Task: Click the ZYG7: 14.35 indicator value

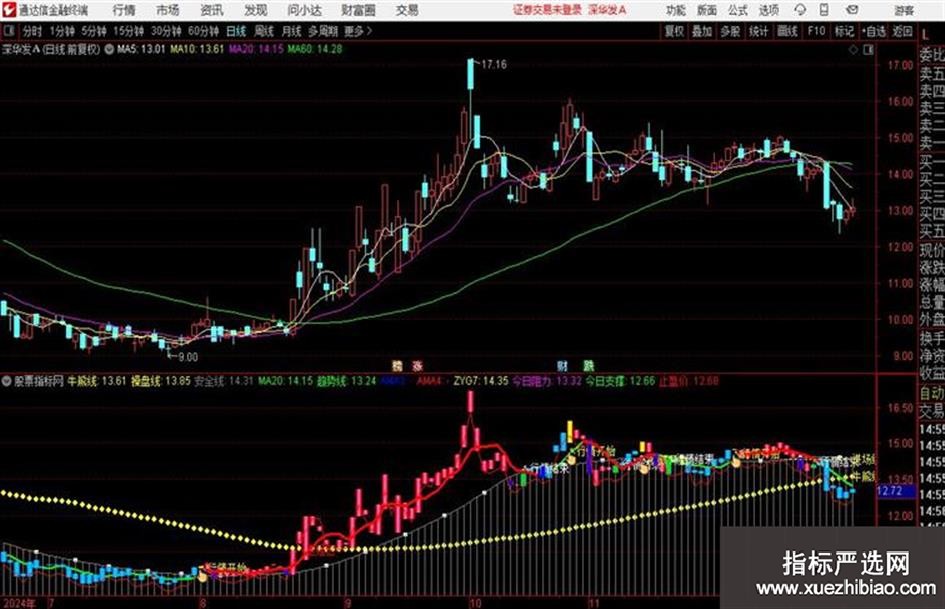Action: pyautogui.click(x=481, y=381)
